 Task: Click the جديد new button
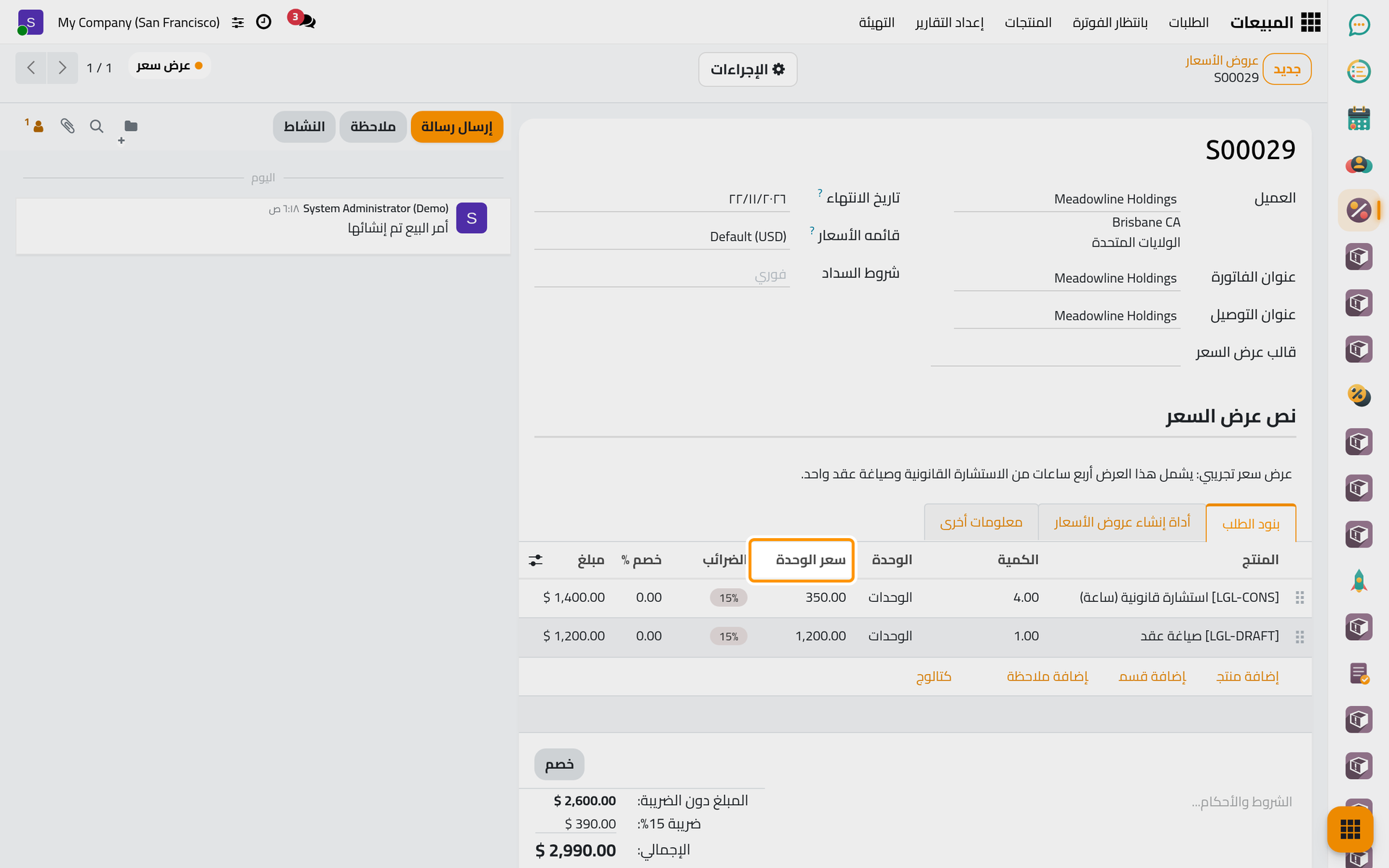pos(1287,69)
